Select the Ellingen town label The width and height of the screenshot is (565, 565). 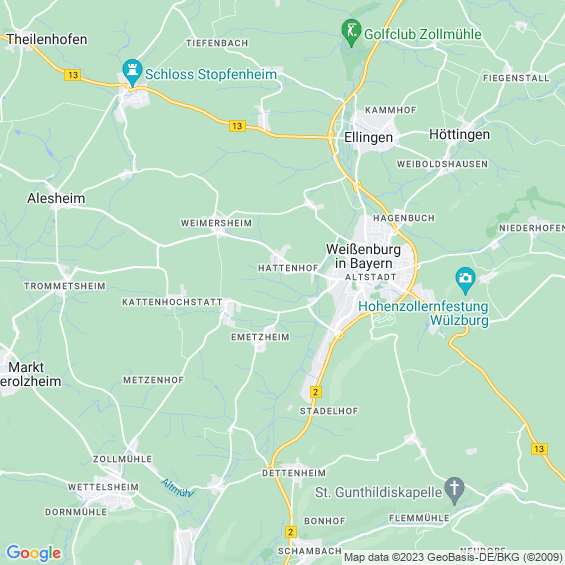[368, 137]
